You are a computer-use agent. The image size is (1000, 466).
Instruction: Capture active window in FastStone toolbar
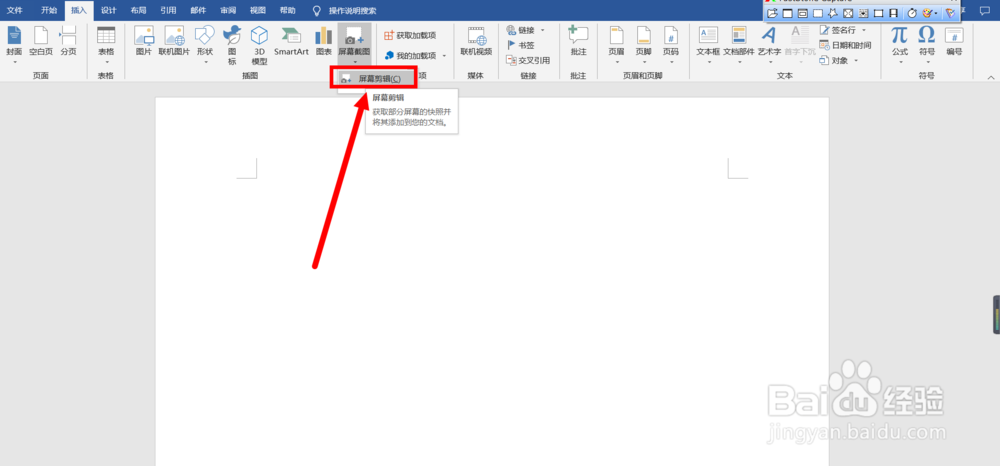pyautogui.click(x=788, y=13)
